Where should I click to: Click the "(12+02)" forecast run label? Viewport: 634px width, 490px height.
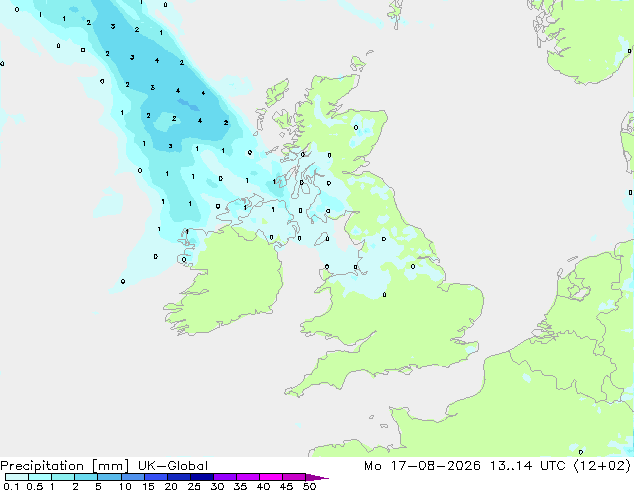click(602, 466)
